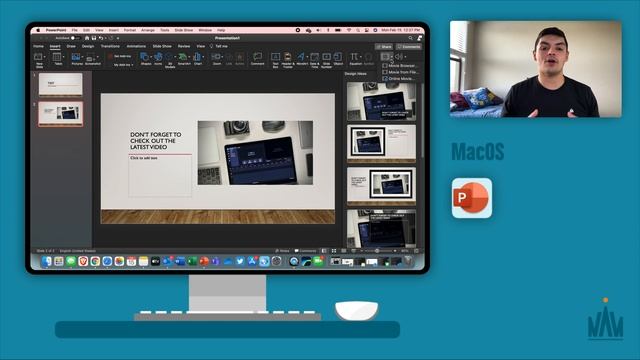Screen dimensions: 640x360
Task: Switch to Slide Sorter view icon
Action: tap(334, 251)
